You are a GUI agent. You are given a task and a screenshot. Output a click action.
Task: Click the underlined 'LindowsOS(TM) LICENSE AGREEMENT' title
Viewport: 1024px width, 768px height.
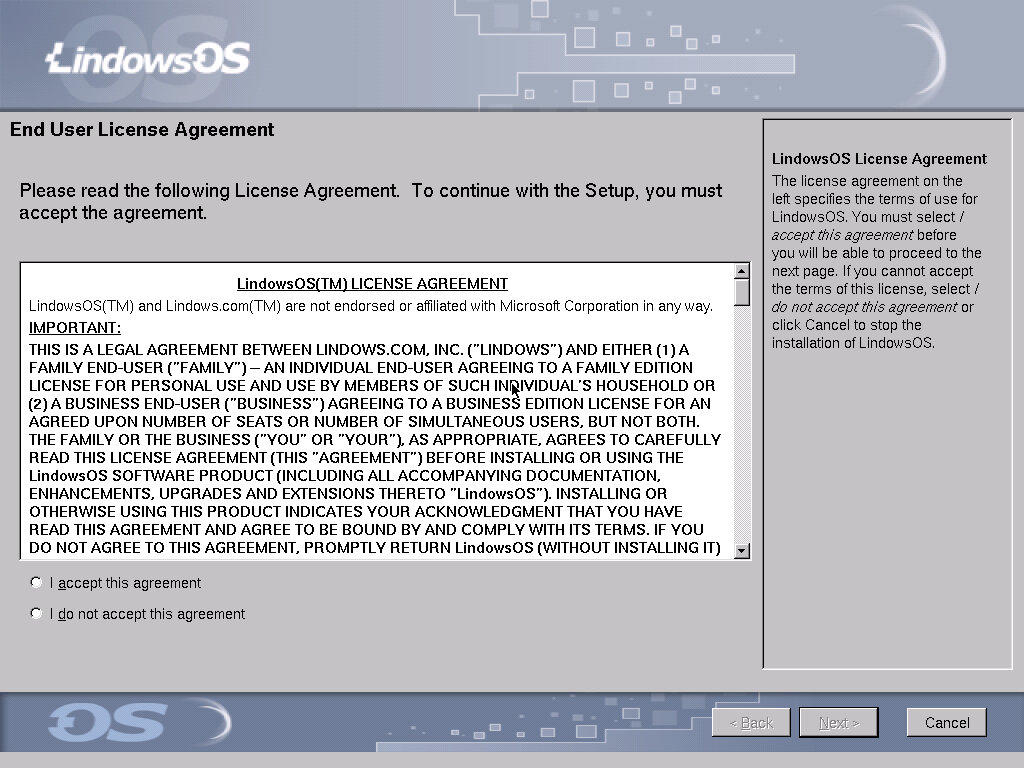[372, 284]
